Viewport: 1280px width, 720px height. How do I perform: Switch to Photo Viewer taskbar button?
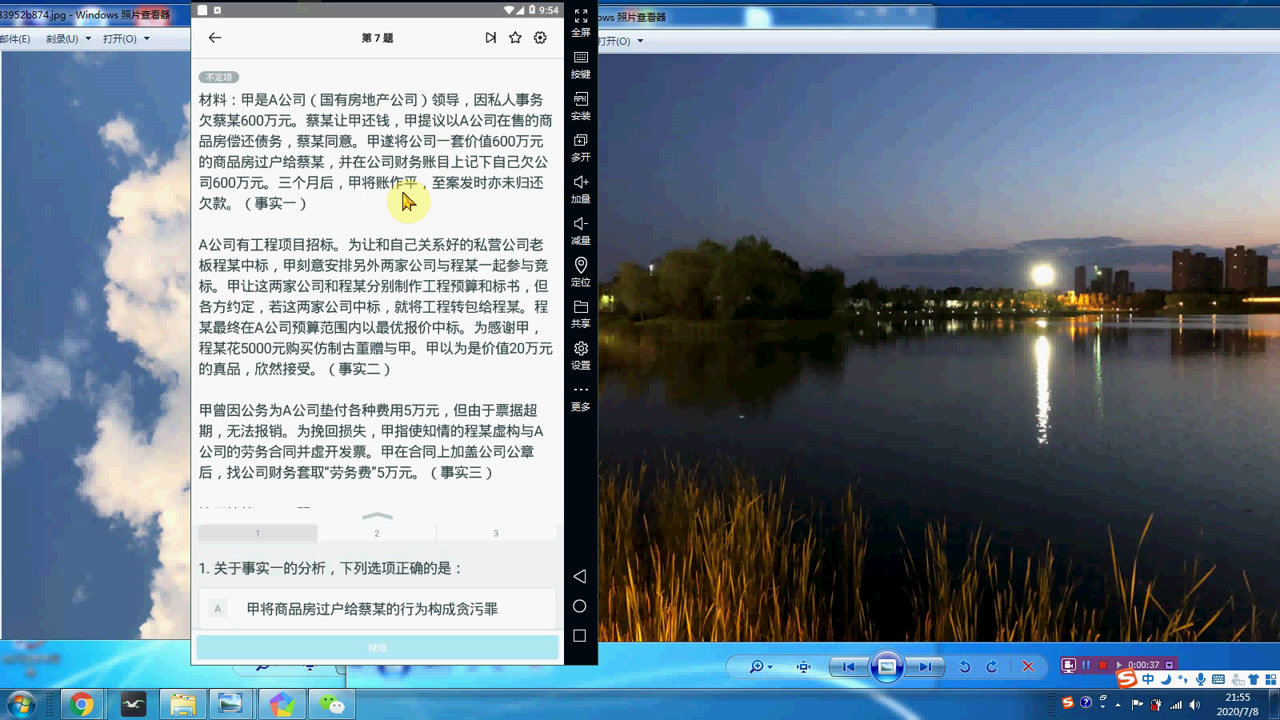pos(231,705)
